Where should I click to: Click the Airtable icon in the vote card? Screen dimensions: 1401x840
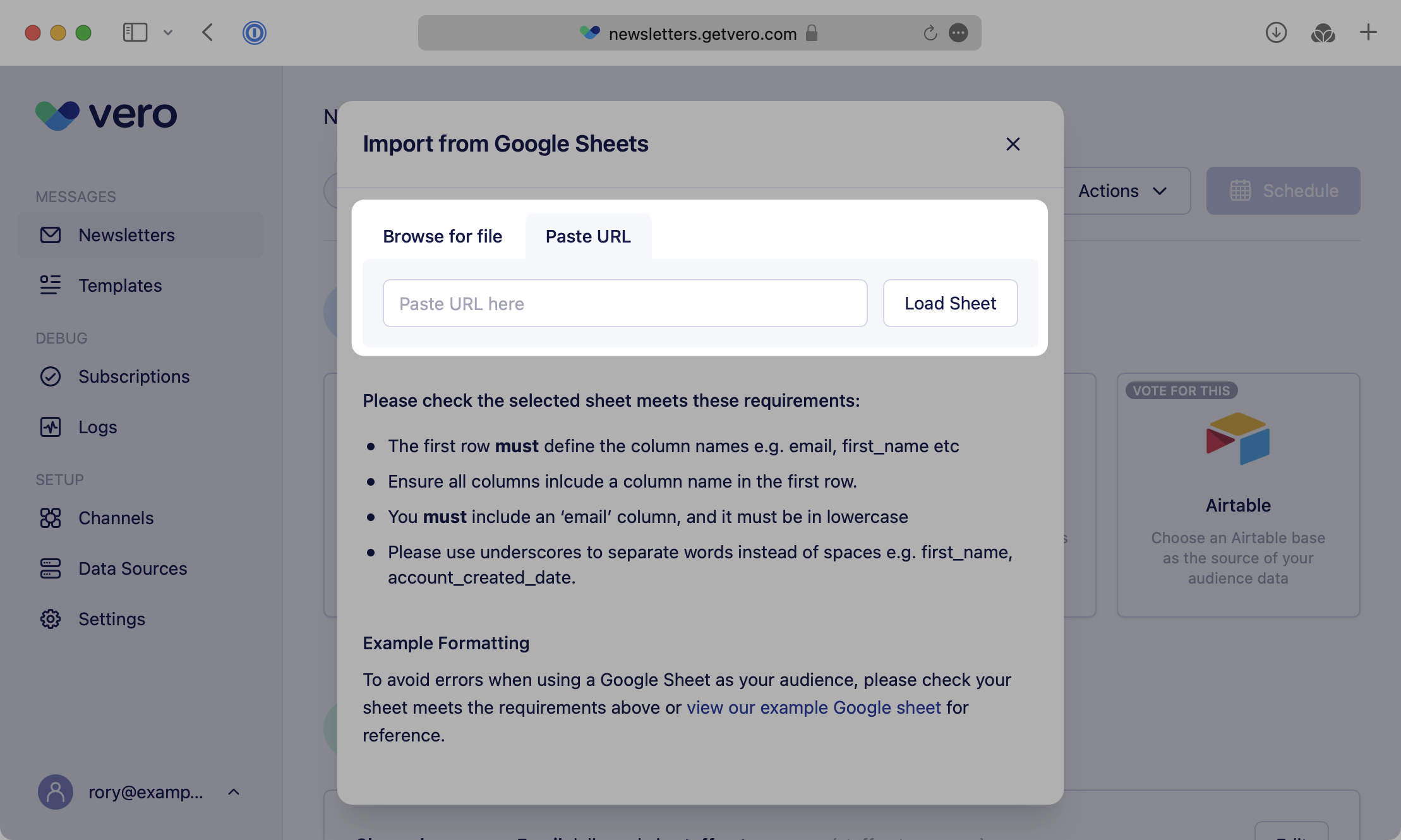(1237, 439)
